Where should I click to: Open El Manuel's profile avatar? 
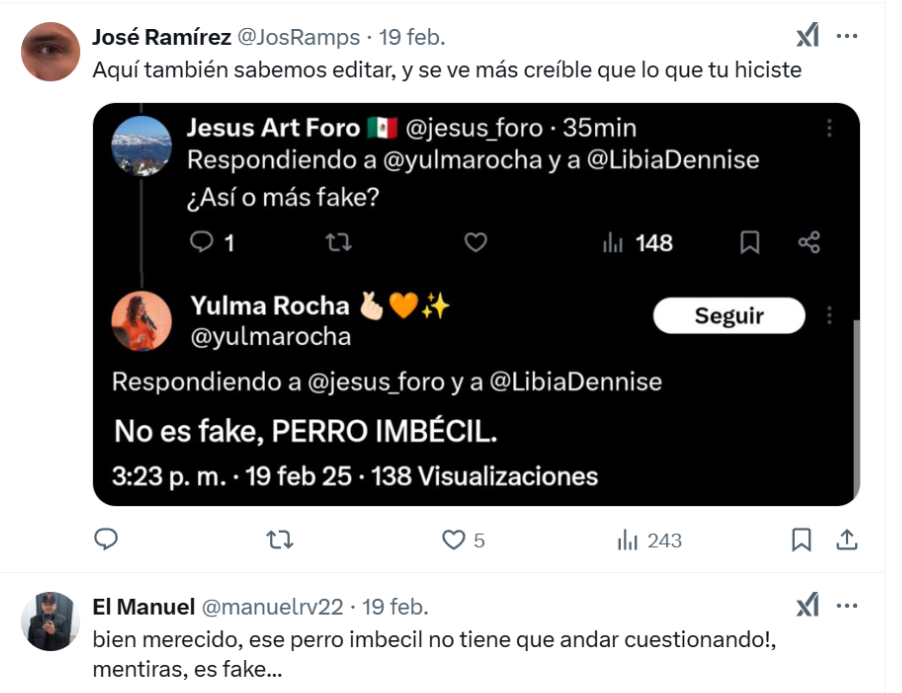(50, 621)
